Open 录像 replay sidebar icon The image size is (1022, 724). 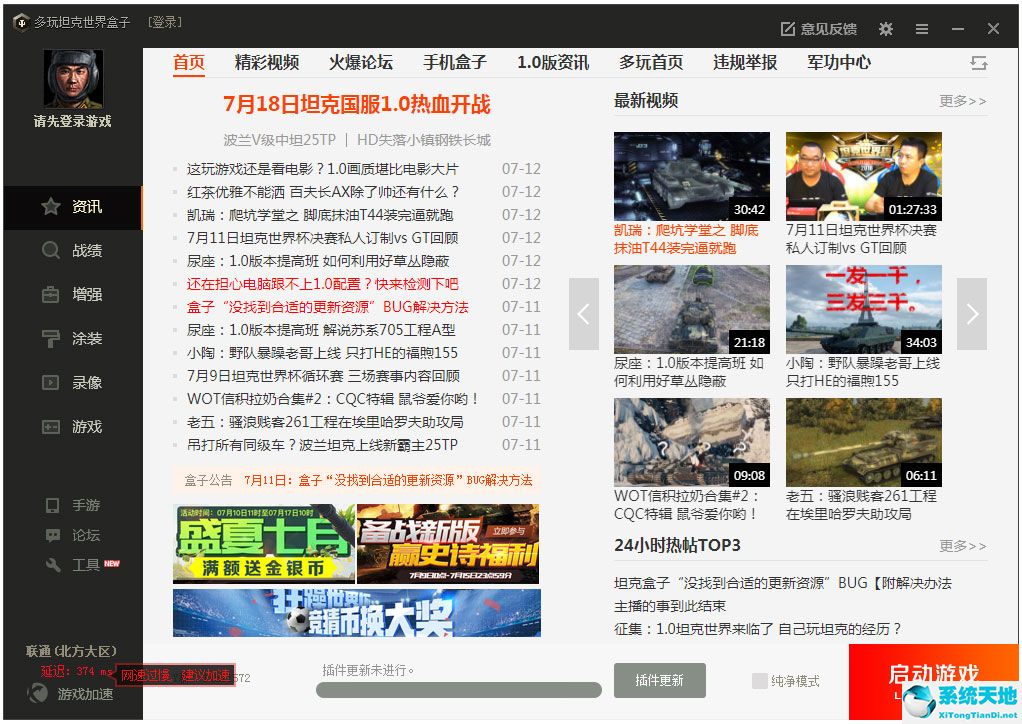[51, 383]
